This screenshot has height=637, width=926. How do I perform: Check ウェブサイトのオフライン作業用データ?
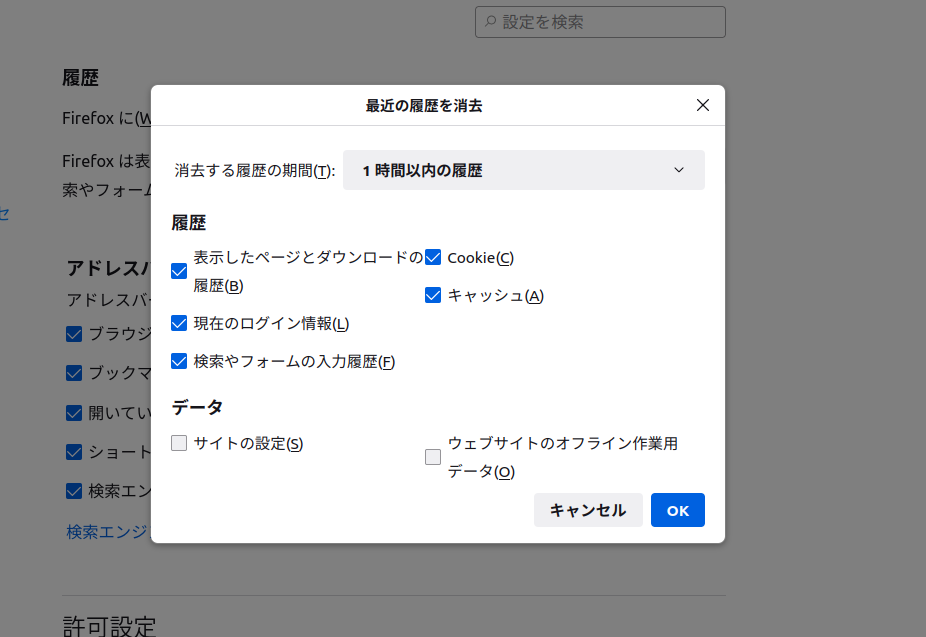click(x=433, y=457)
